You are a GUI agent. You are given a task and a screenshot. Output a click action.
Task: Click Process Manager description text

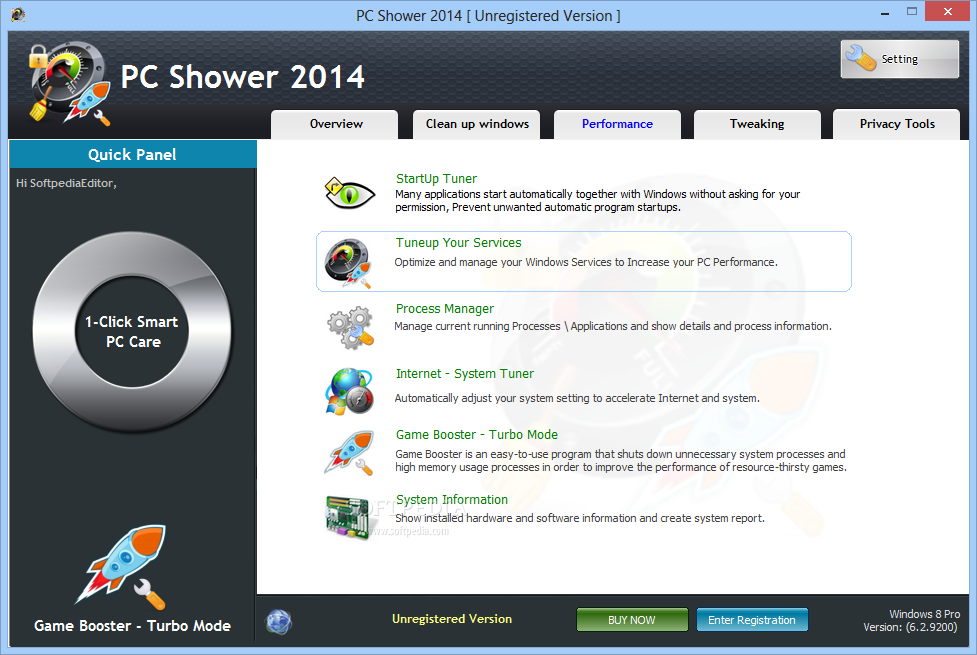click(x=612, y=326)
